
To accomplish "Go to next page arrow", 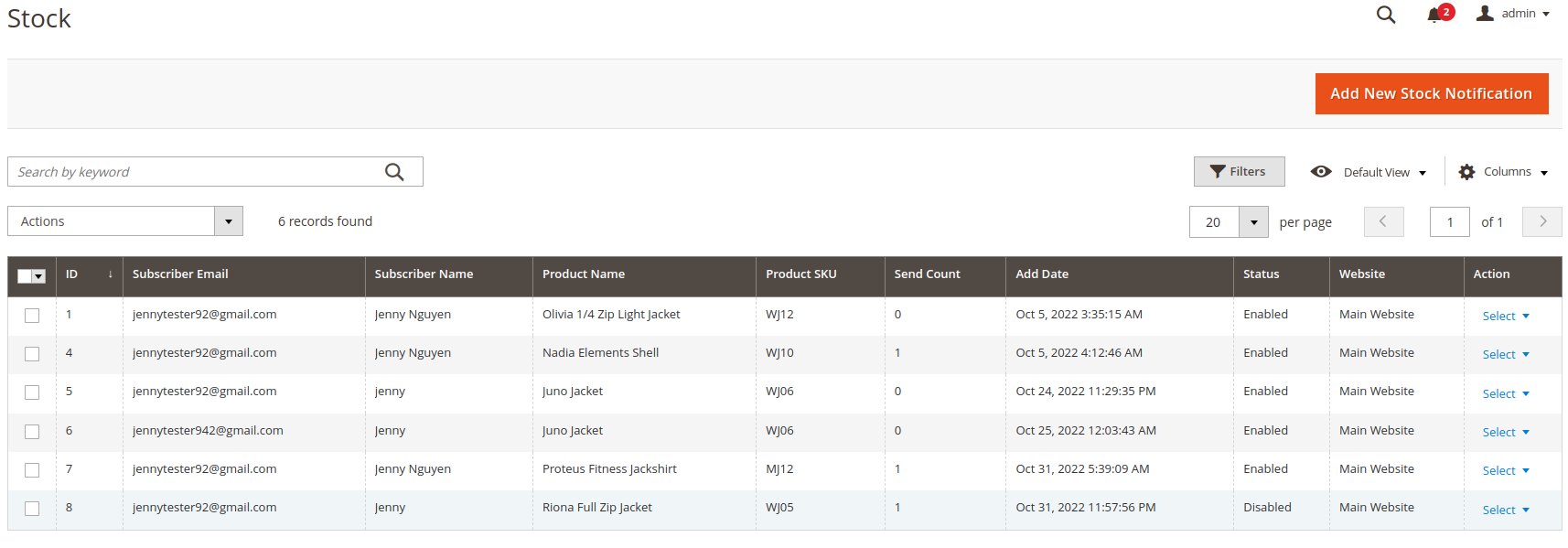I will coord(1541,221).
